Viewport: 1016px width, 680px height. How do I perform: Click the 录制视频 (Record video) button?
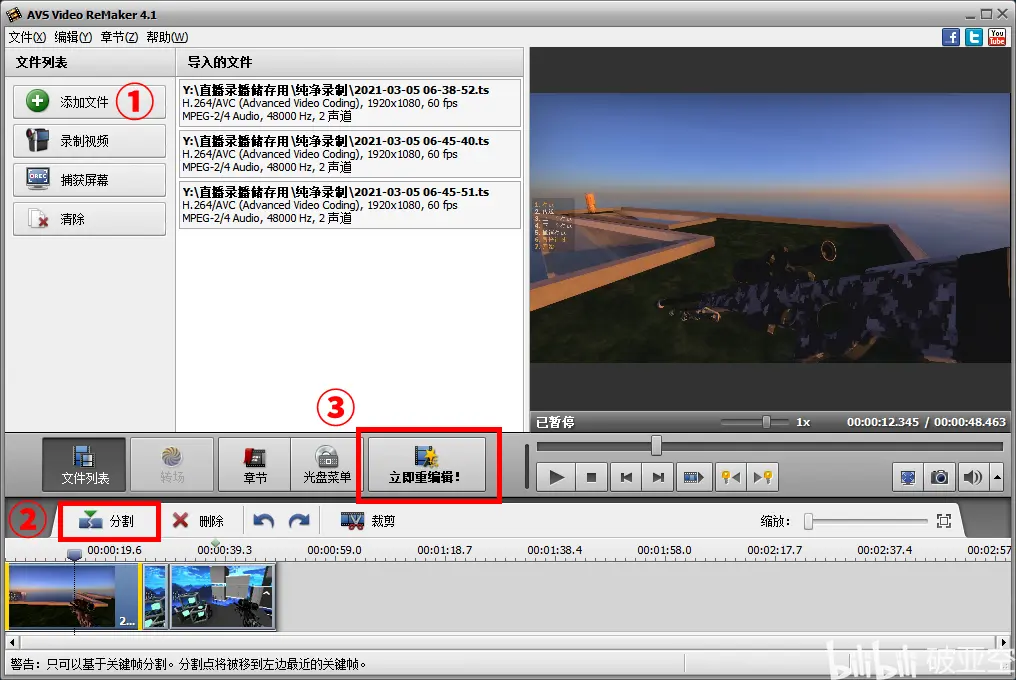pyautogui.click(x=89, y=141)
